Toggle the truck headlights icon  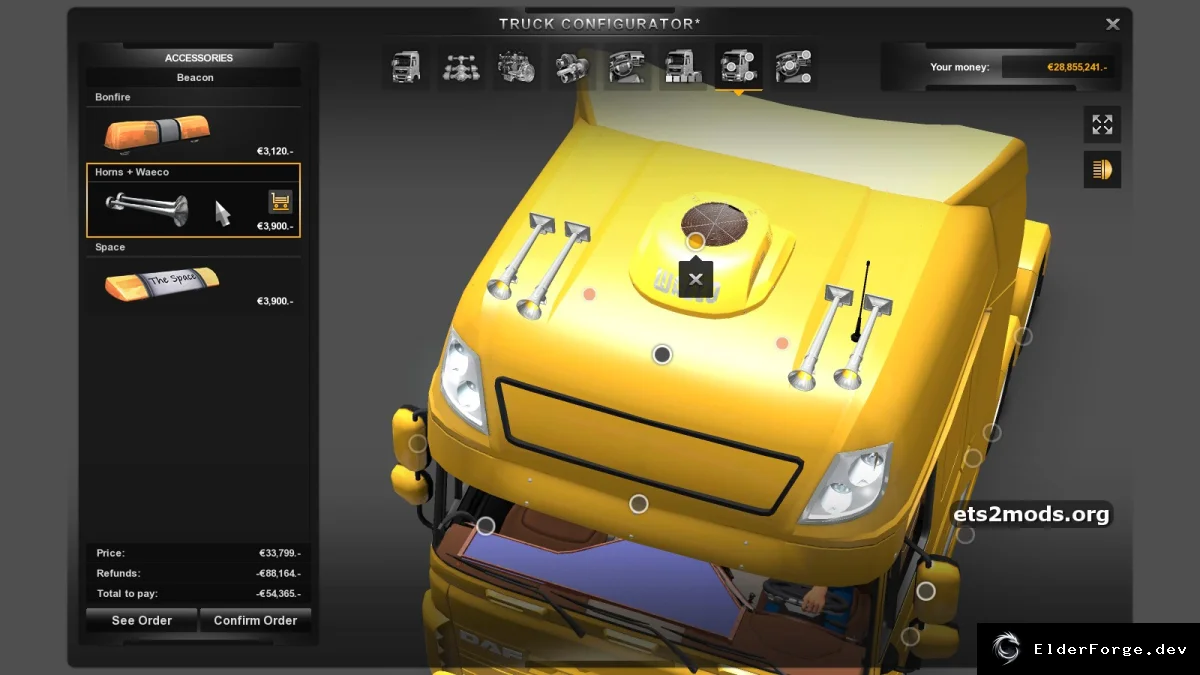tap(1102, 169)
